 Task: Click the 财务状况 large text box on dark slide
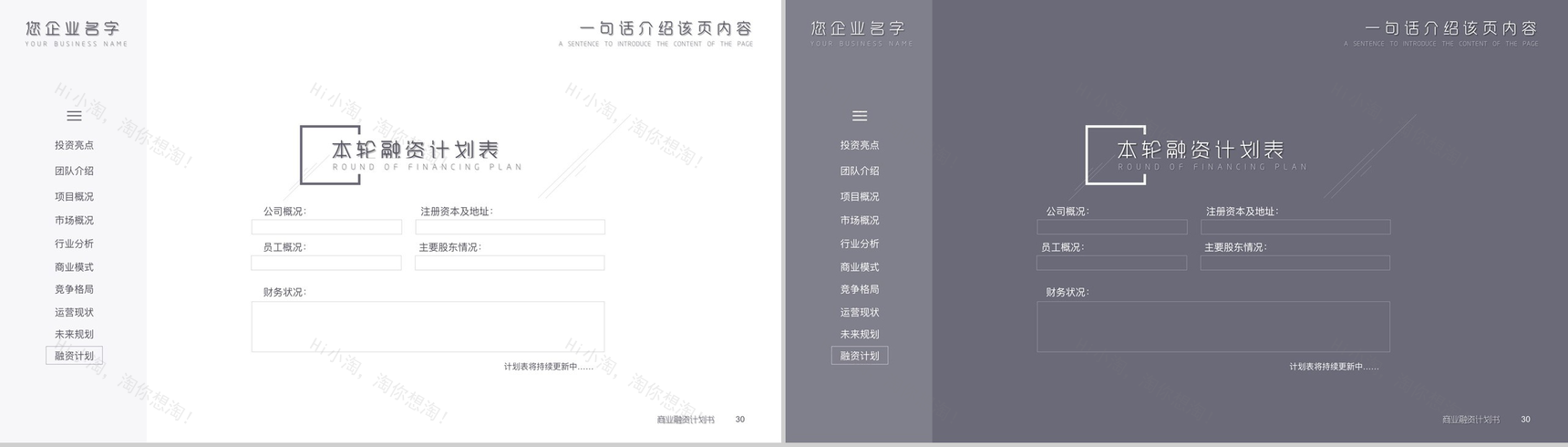(x=1213, y=327)
